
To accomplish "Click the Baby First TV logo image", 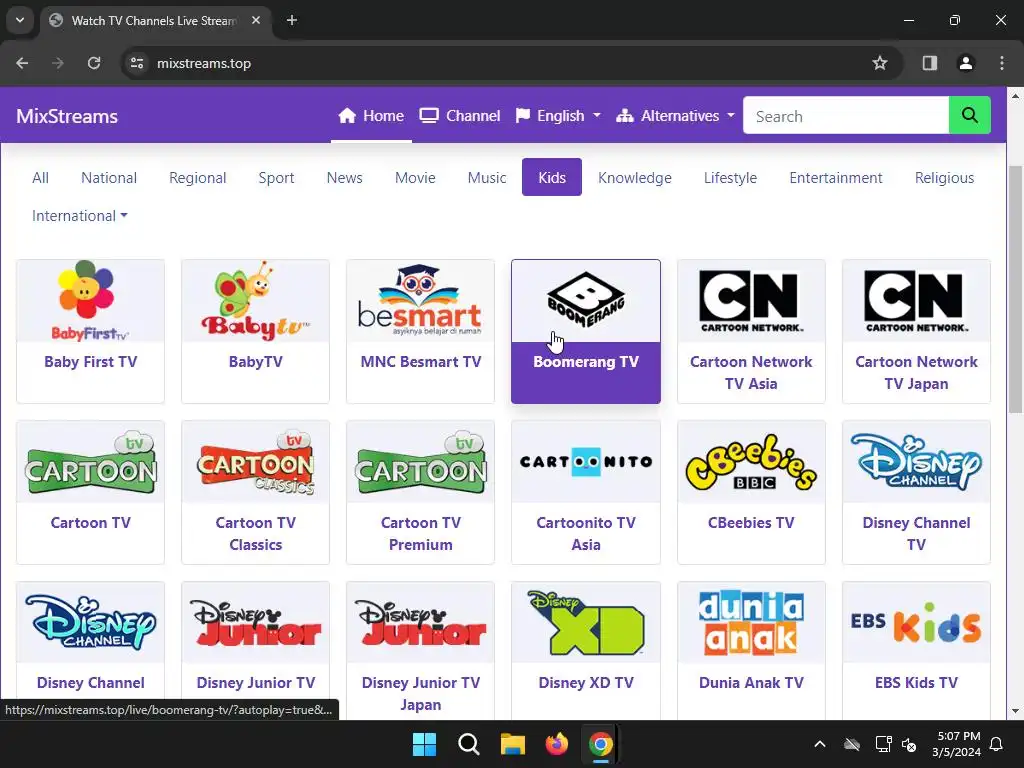I will point(91,301).
